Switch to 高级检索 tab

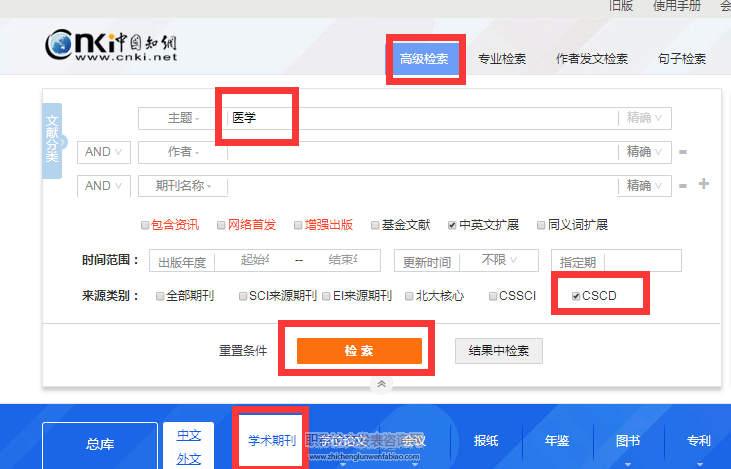coord(424,59)
